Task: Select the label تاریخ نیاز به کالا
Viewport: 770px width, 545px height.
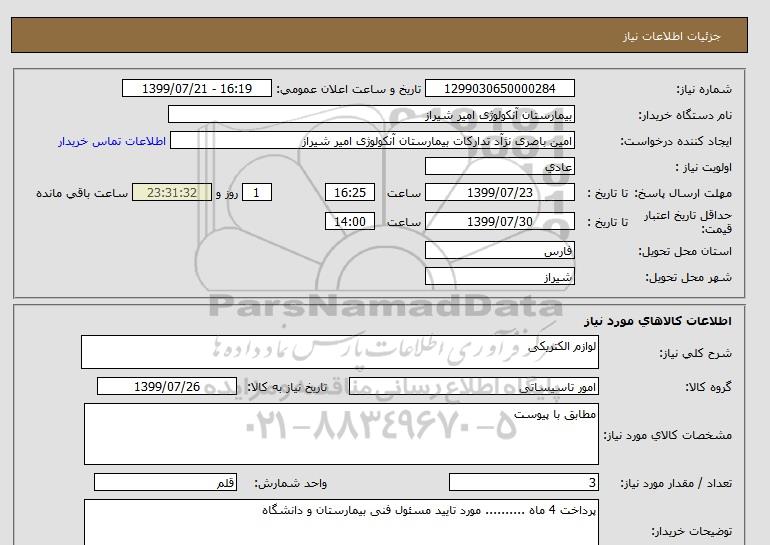Action: pos(287,387)
